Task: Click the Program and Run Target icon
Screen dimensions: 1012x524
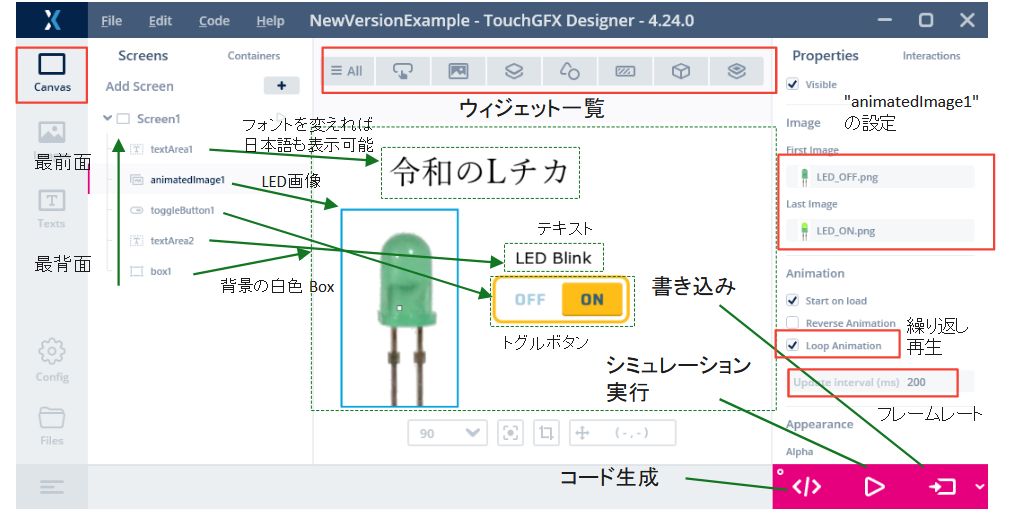Action: click(942, 487)
